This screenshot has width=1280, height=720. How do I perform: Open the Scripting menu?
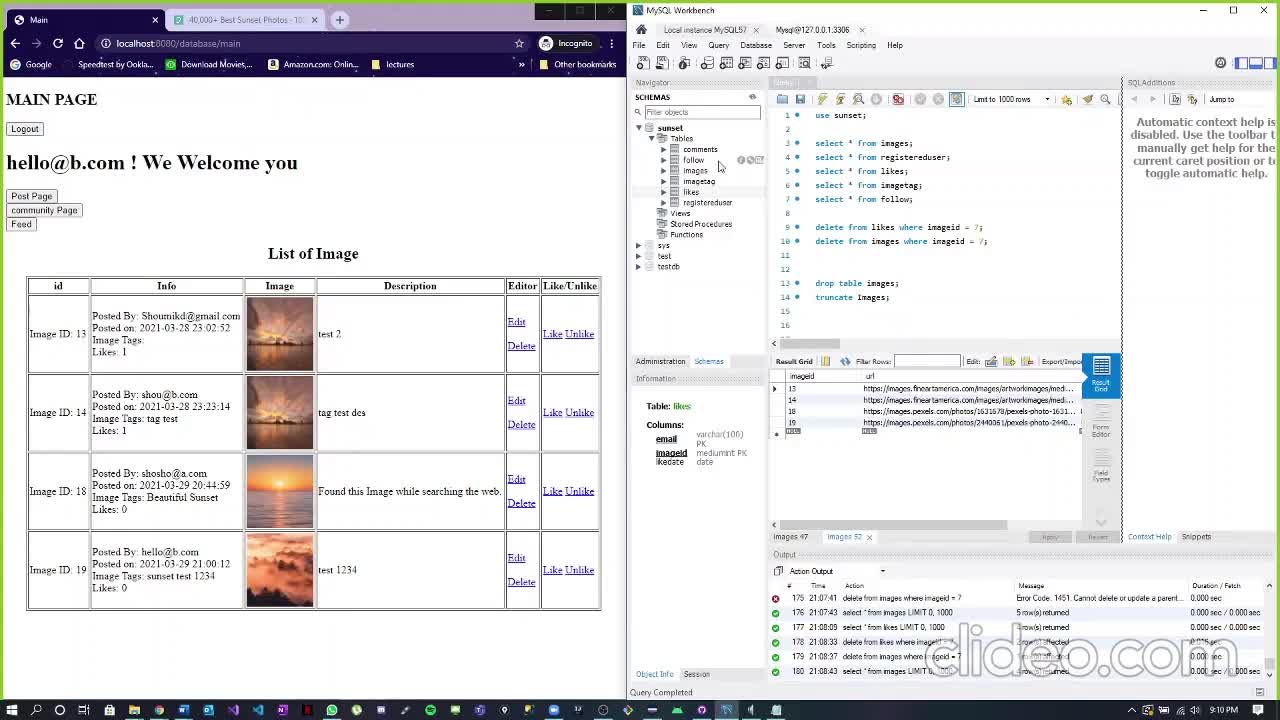[861, 45]
